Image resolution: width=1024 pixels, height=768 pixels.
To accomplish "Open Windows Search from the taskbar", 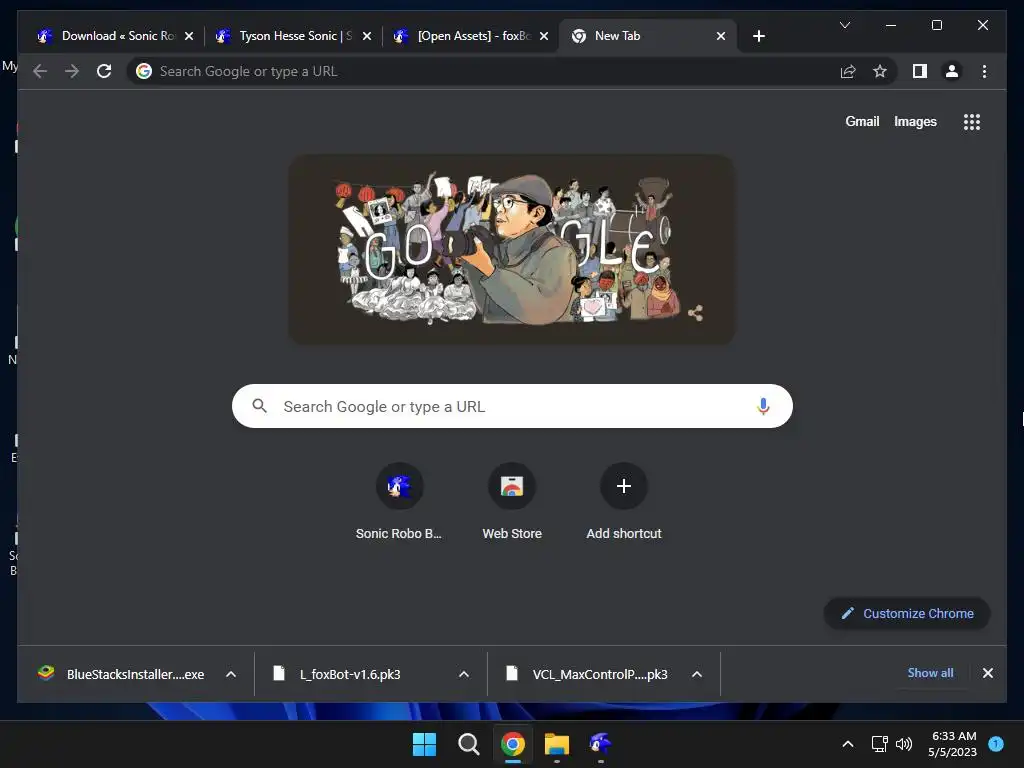I will 468,744.
